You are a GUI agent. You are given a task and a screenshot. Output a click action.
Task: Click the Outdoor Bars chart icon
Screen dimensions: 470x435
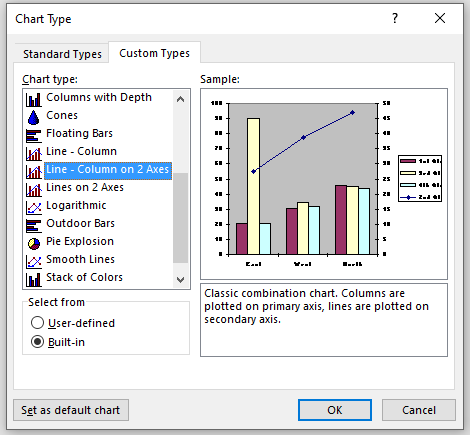point(34,225)
